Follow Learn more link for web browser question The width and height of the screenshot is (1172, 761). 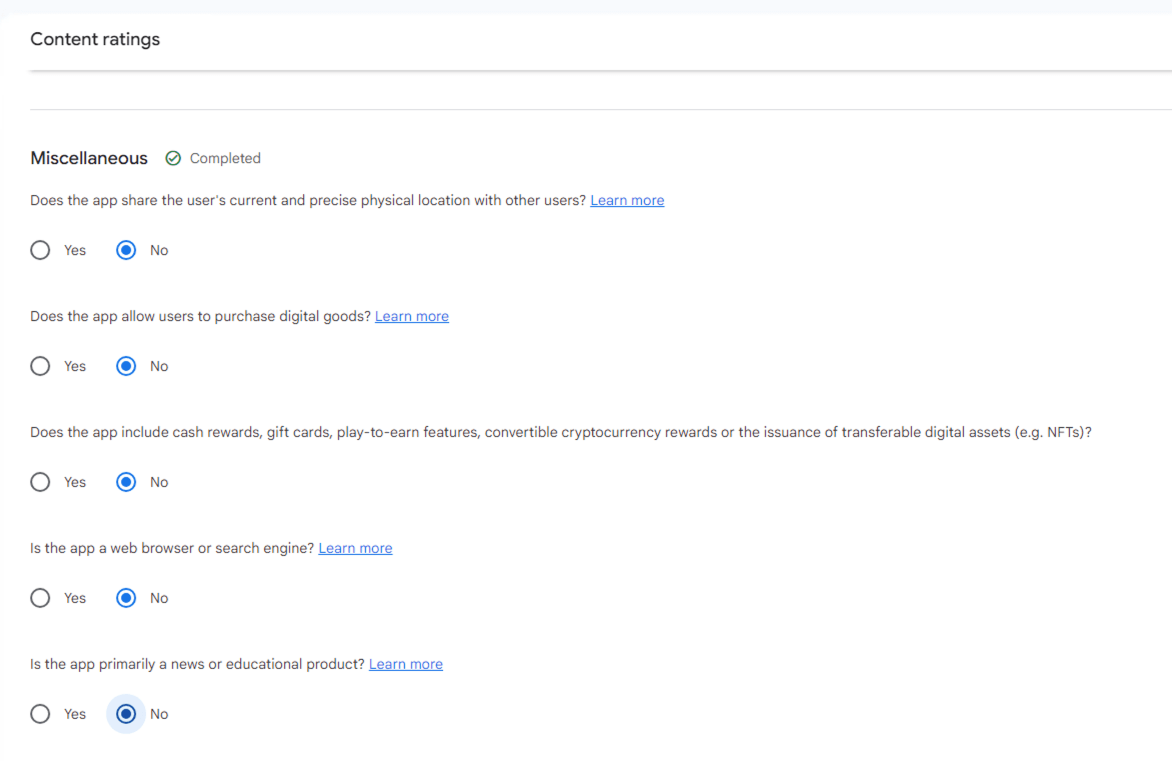[355, 548]
